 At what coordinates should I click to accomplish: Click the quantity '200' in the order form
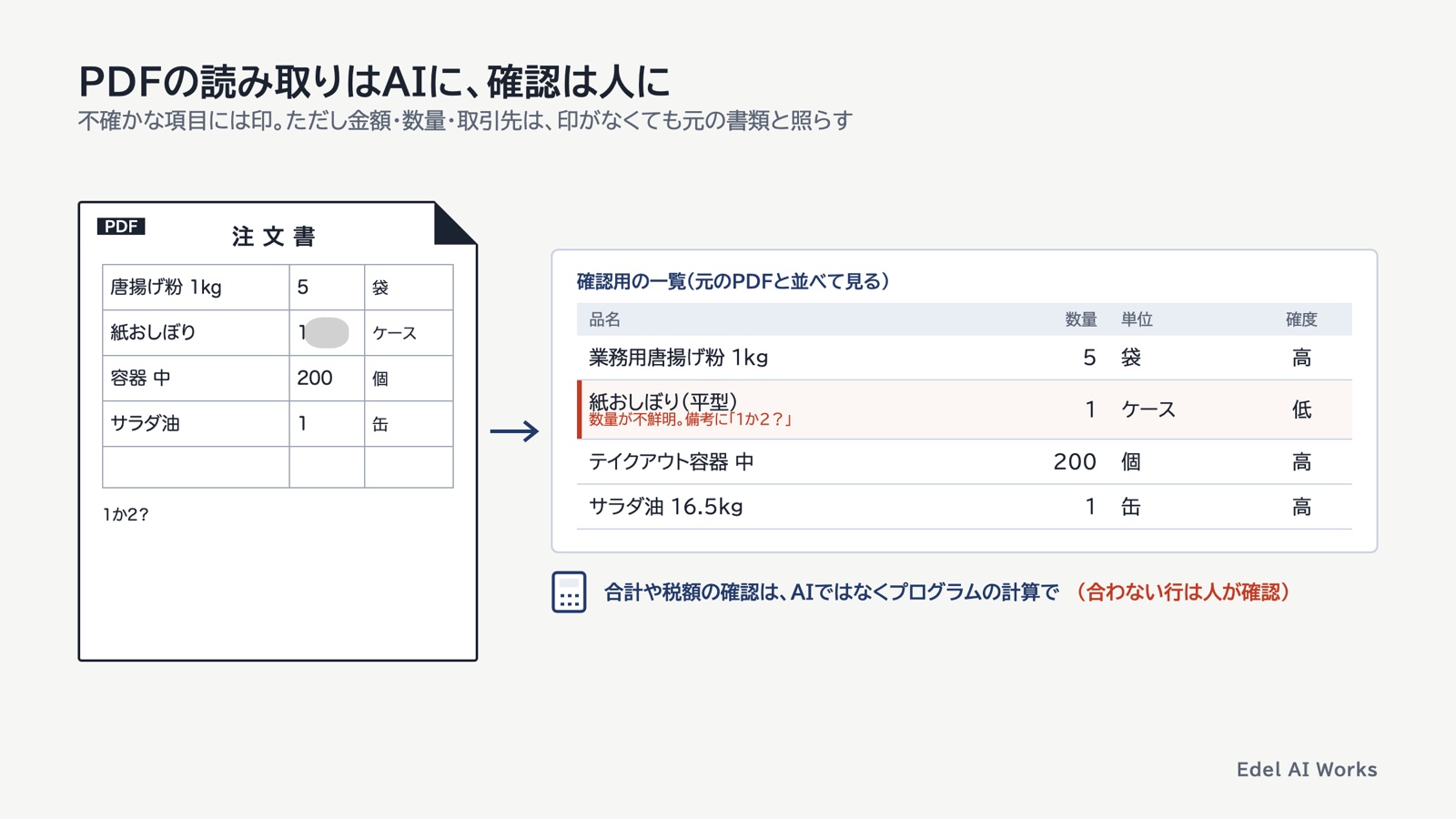tap(315, 379)
